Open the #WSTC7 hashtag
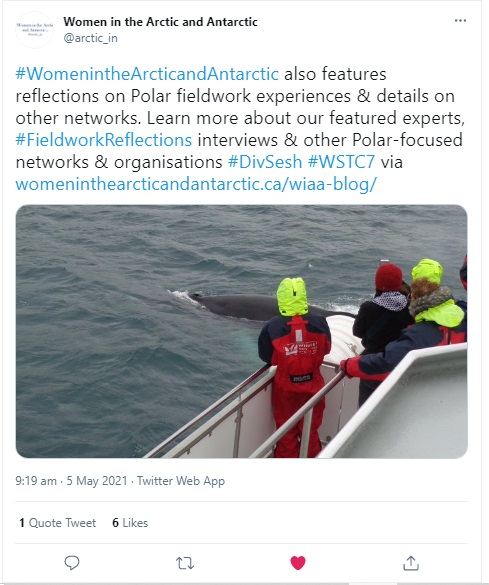The image size is (489, 585). click(341, 162)
